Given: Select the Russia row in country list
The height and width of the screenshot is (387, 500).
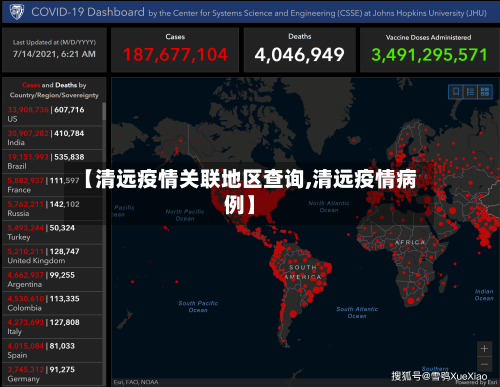Looking at the screenshot, I should [52, 209].
